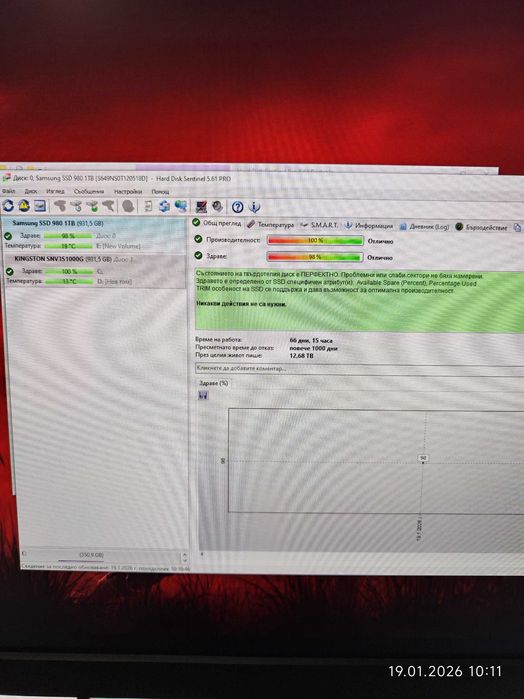This screenshot has height=699, width=524.
Task: Click the fourth disk test toolbar icon
Action: (108, 206)
